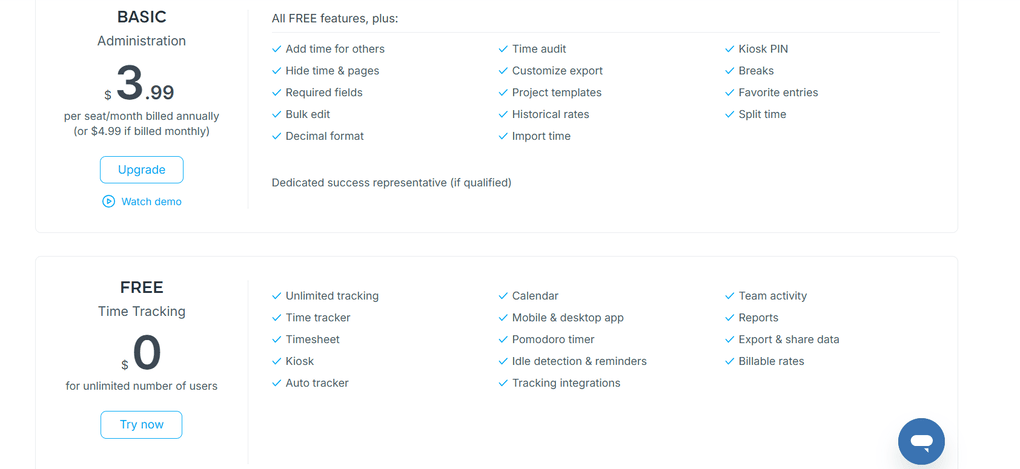
Task: Click the Export & share data feature
Action: coord(788,340)
